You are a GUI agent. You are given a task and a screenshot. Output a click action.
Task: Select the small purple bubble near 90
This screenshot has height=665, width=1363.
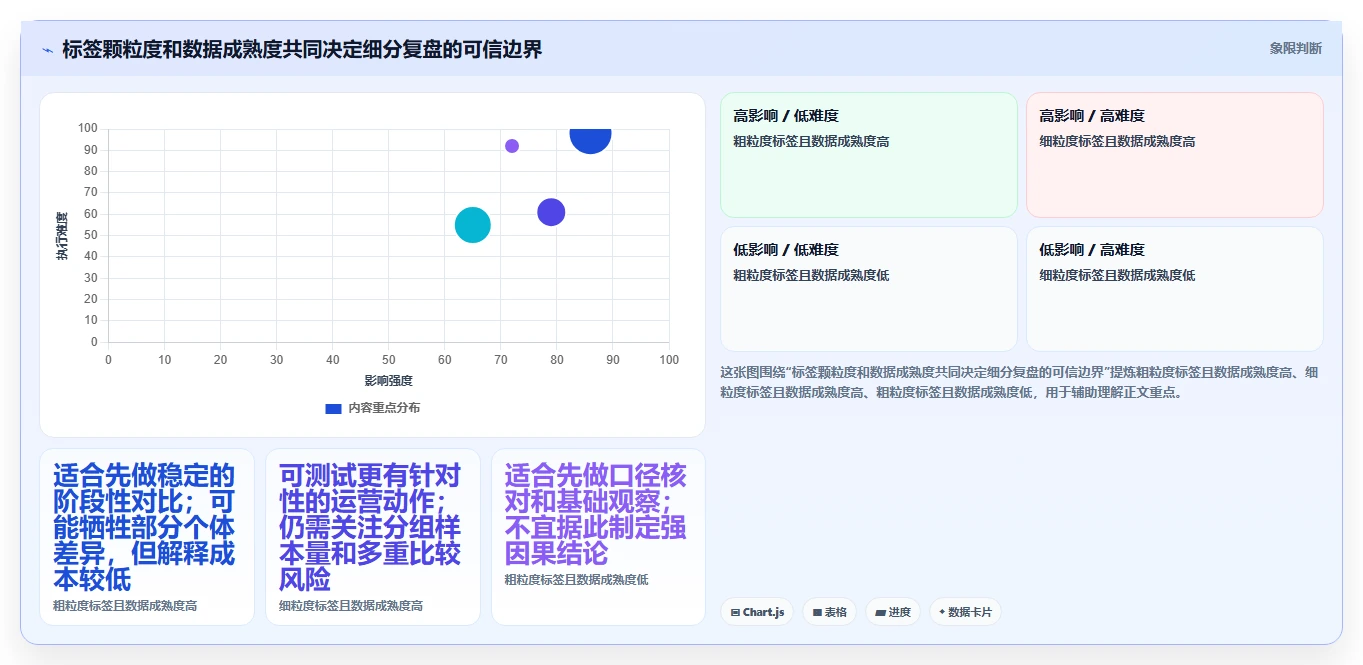(512, 146)
